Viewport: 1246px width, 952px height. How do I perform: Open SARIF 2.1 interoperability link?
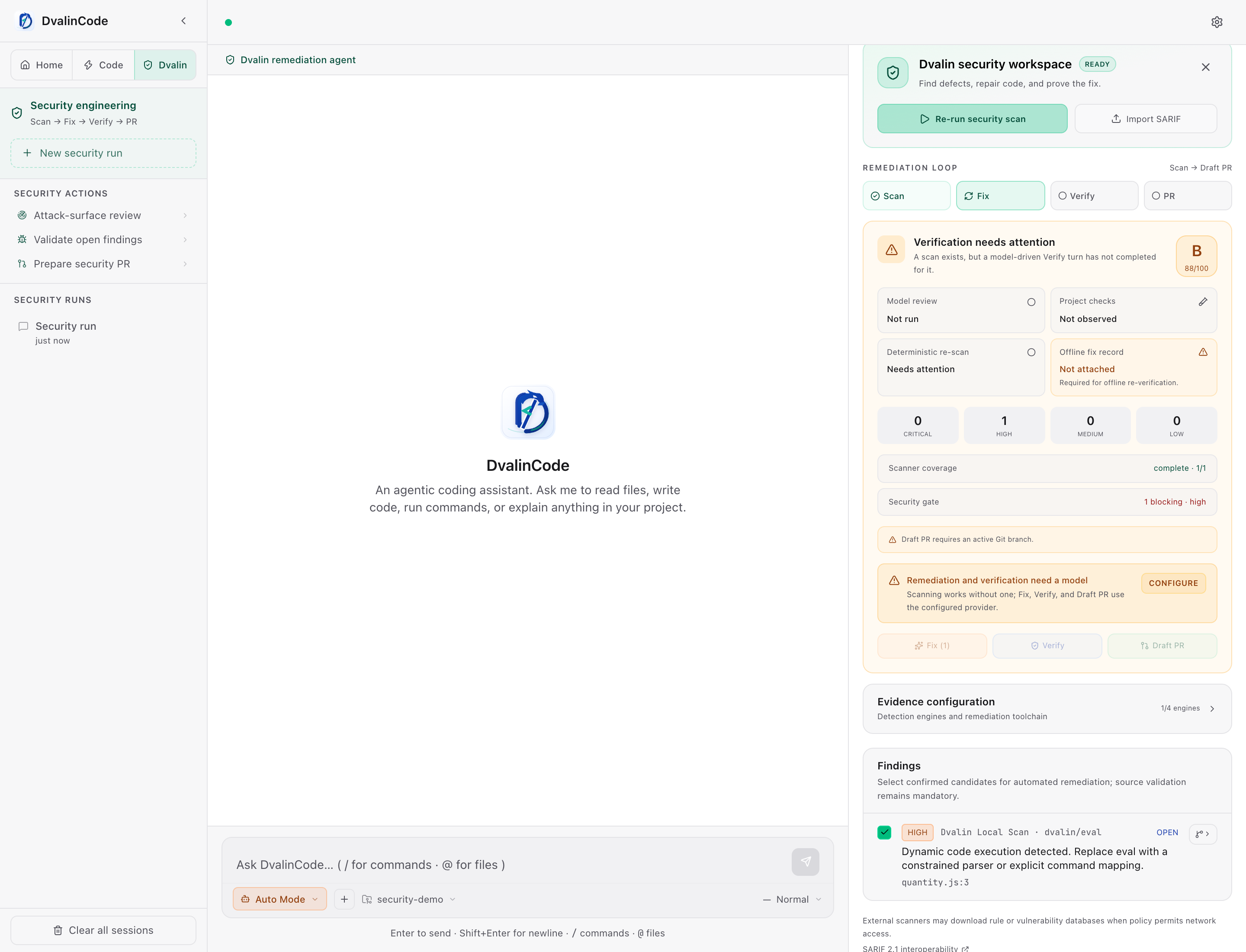click(915, 948)
